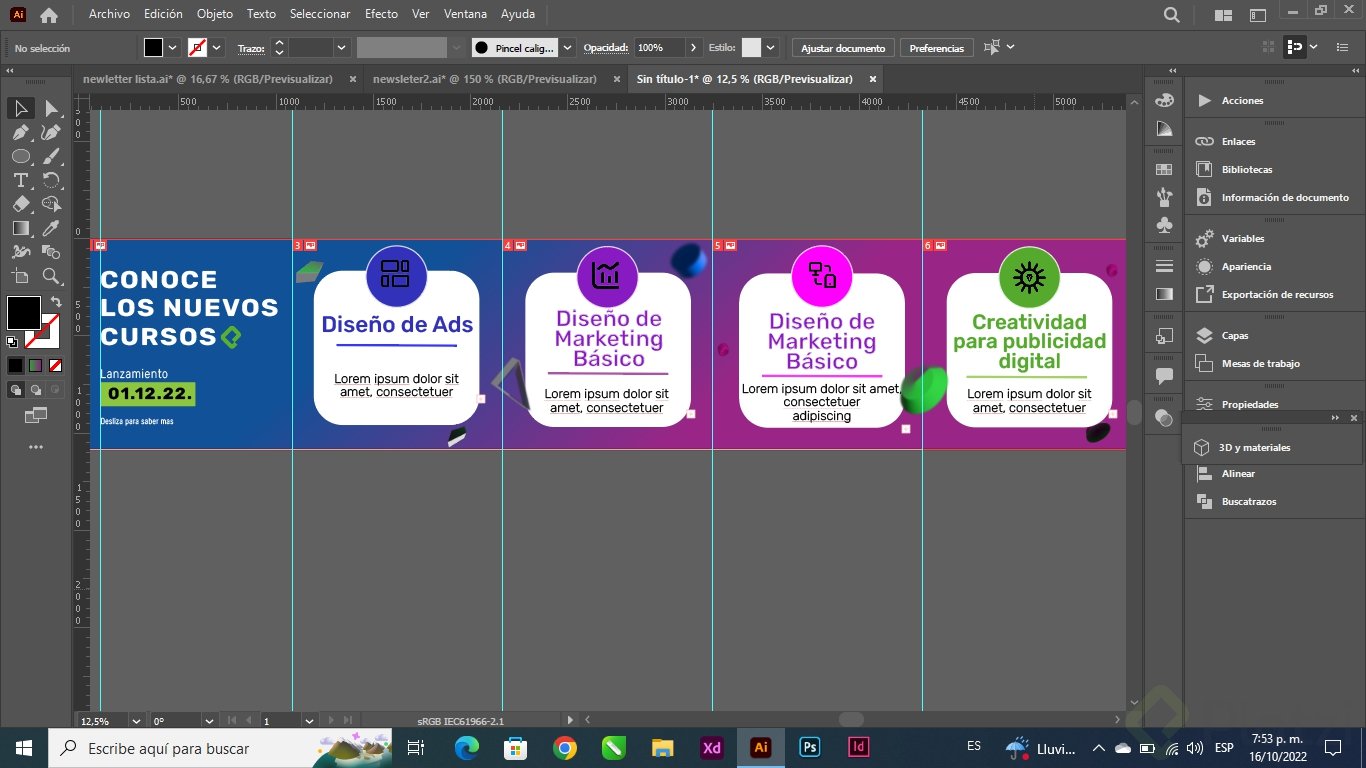The image size is (1366, 768).
Task: Choose the Eyedropper tool
Action: click(x=51, y=228)
